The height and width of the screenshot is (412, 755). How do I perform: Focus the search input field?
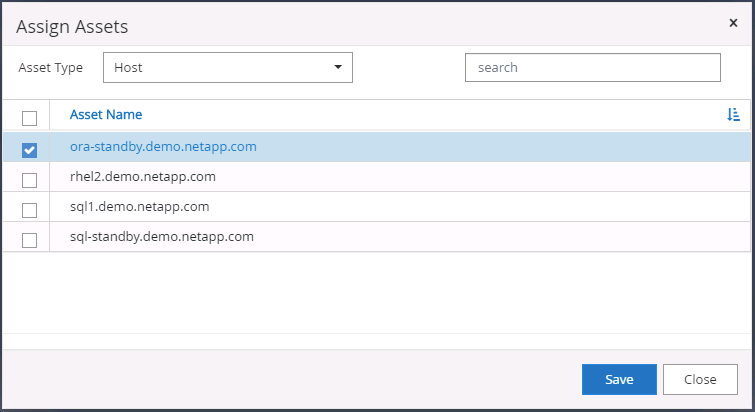[592, 68]
